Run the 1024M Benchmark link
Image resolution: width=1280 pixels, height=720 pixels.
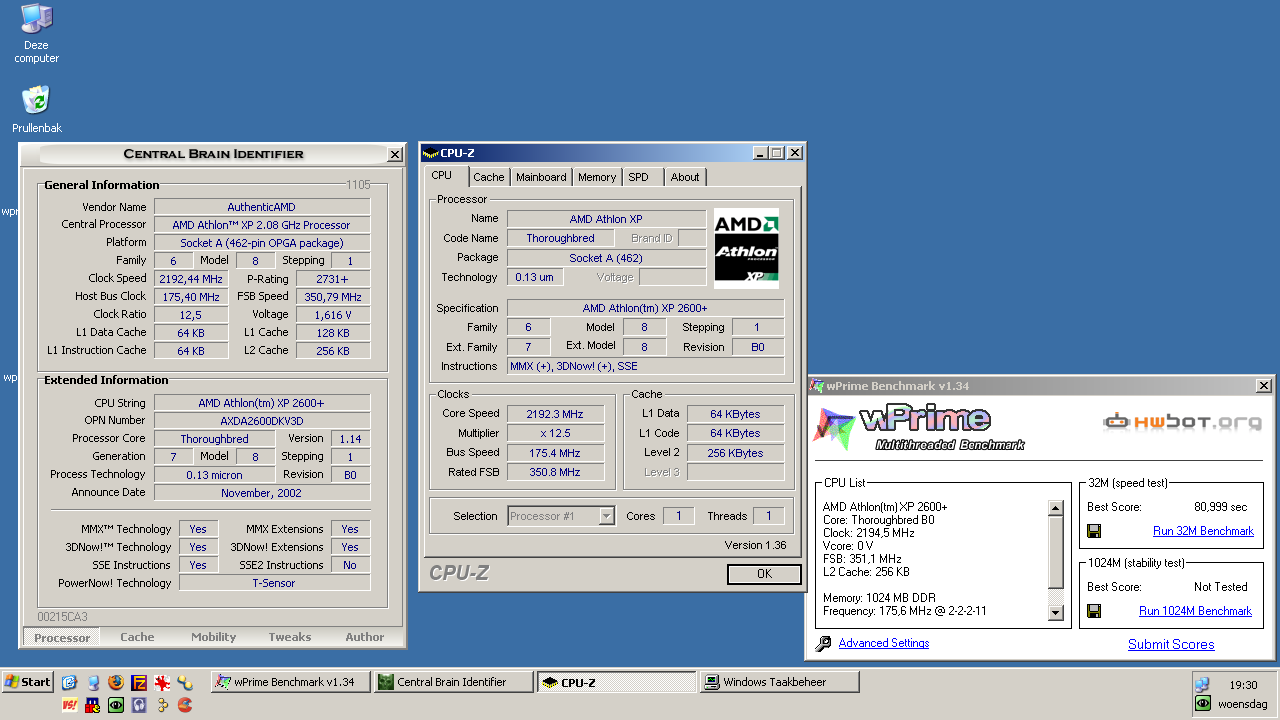pos(1195,611)
